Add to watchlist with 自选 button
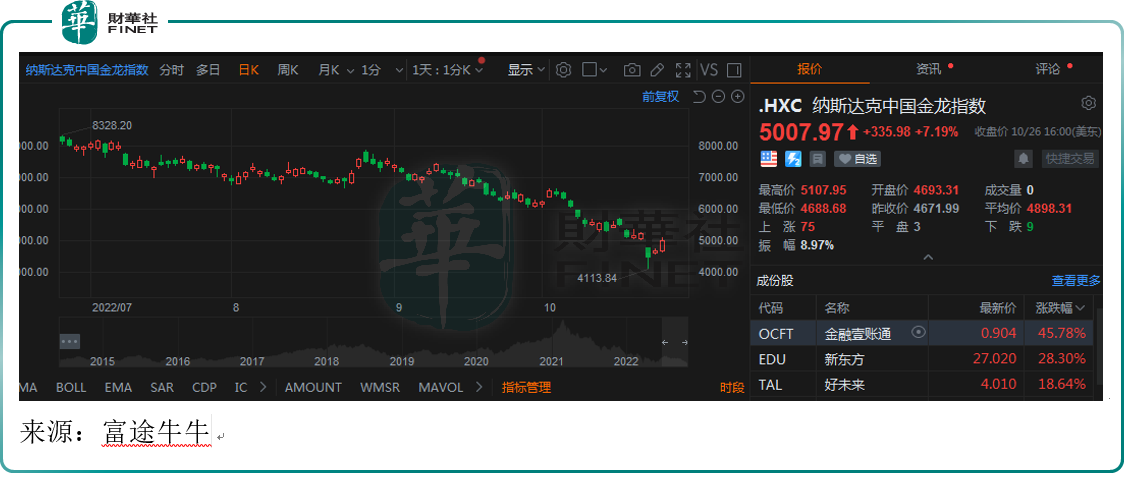1124x493 pixels. coord(857,158)
